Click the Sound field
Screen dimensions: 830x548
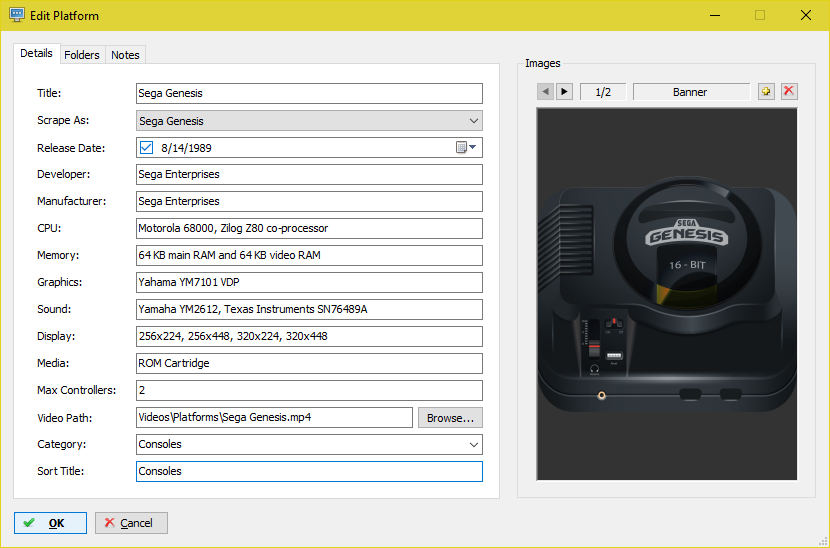pyautogui.click(x=309, y=309)
